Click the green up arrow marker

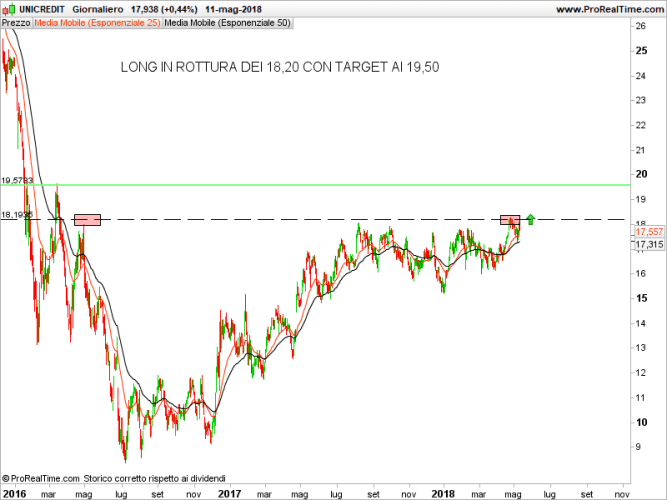pos(531,218)
